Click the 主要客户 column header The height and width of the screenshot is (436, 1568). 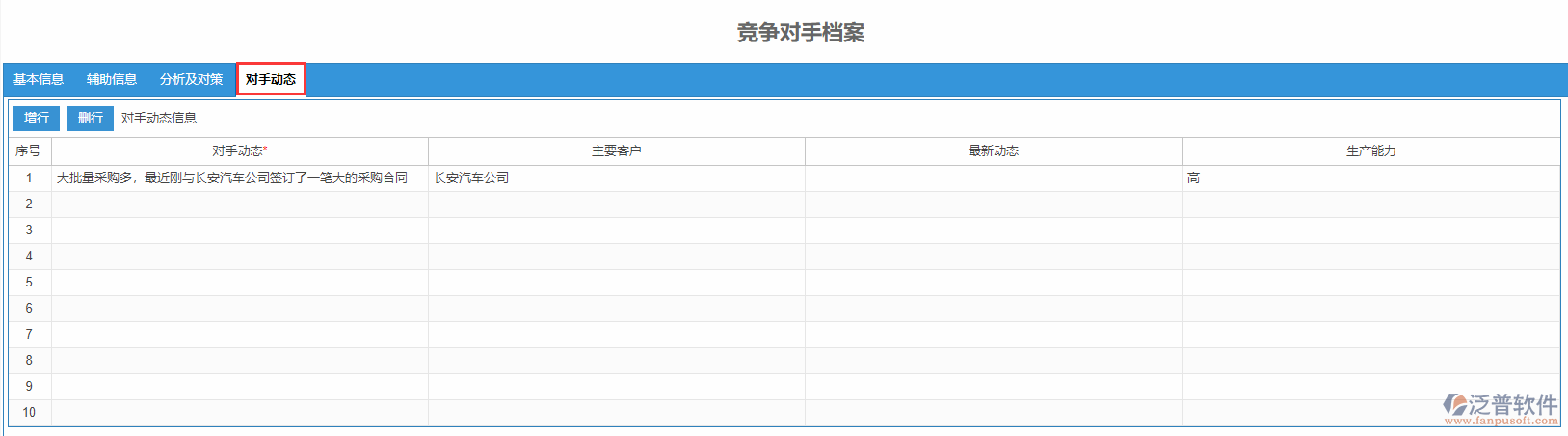pyautogui.click(x=617, y=151)
